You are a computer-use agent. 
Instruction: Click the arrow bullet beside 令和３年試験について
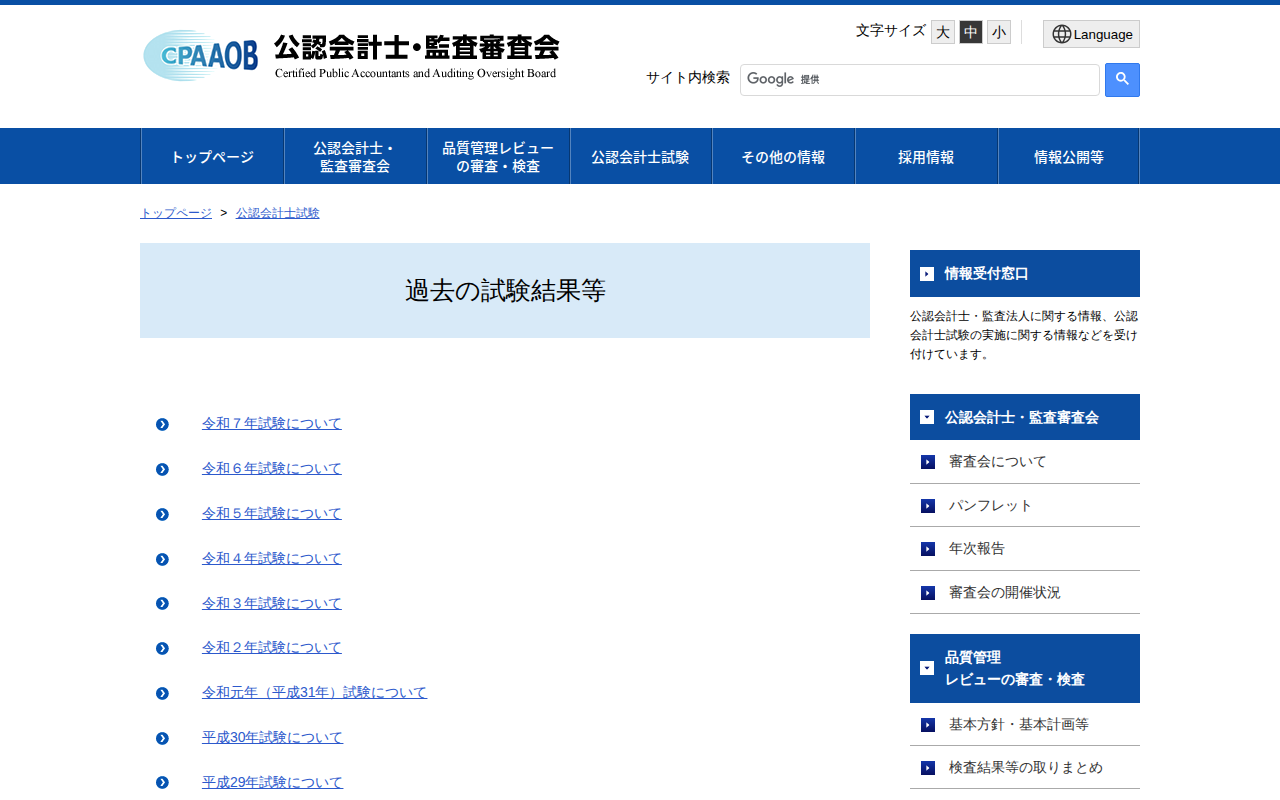[162, 604]
